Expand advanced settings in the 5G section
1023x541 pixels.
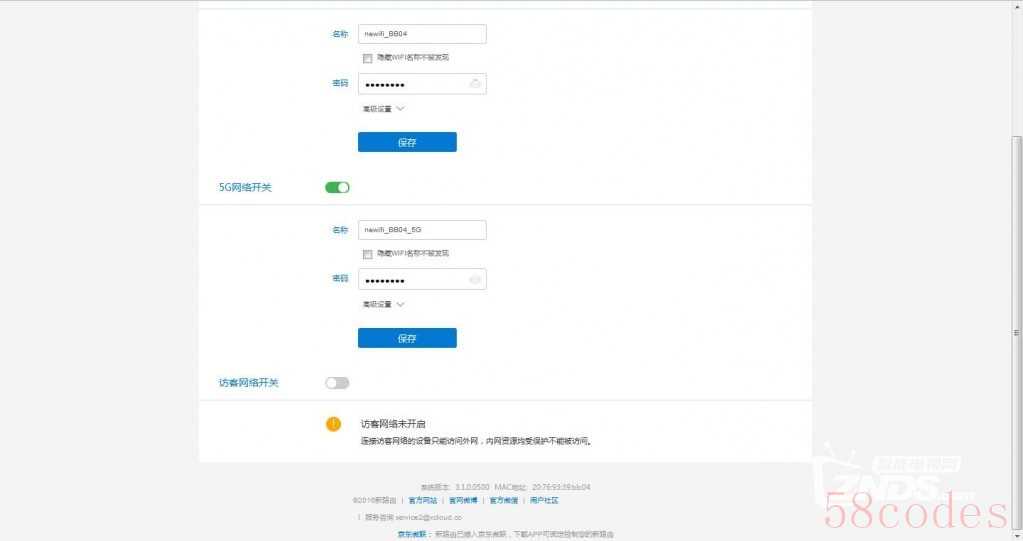click(384, 305)
